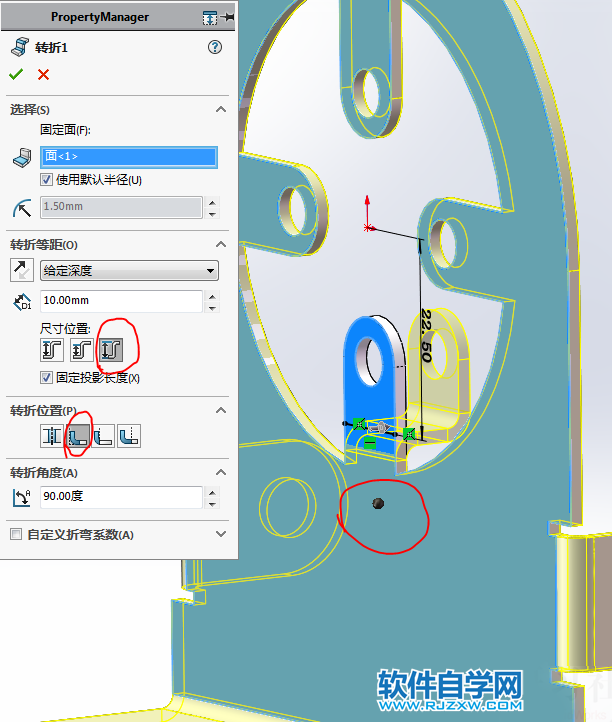Collapse the 转折角度(A) section

click(221, 472)
